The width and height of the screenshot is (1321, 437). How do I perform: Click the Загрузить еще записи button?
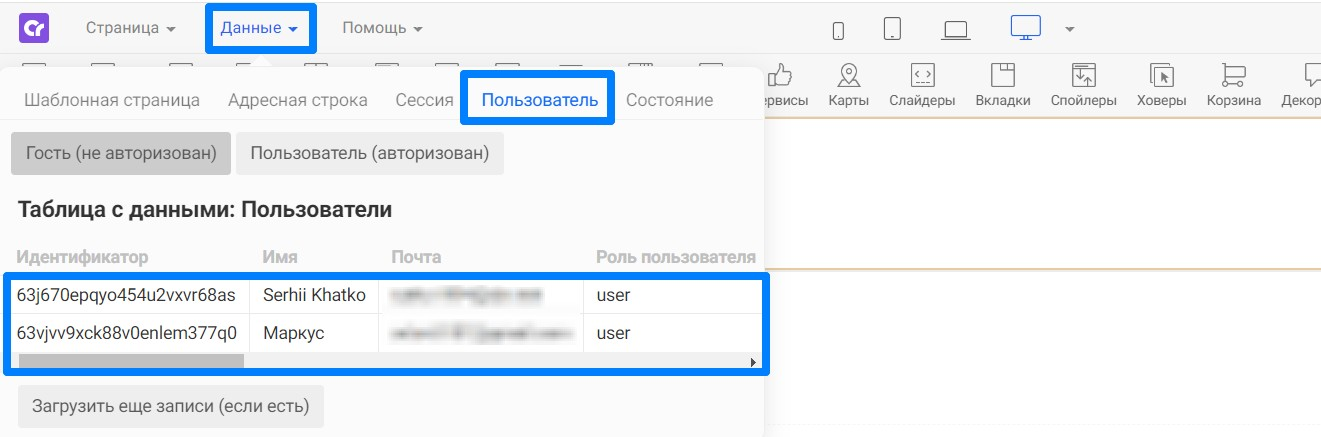[171, 407]
